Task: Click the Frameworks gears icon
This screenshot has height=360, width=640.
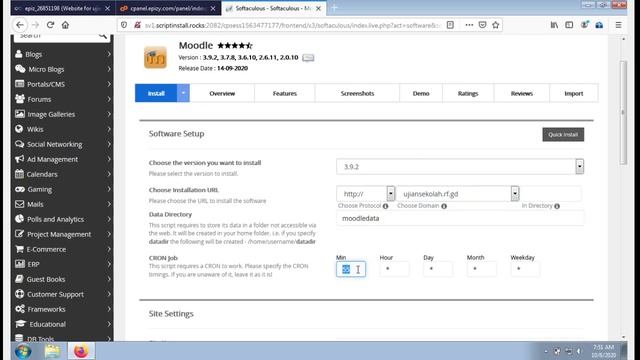Action: 20,309
